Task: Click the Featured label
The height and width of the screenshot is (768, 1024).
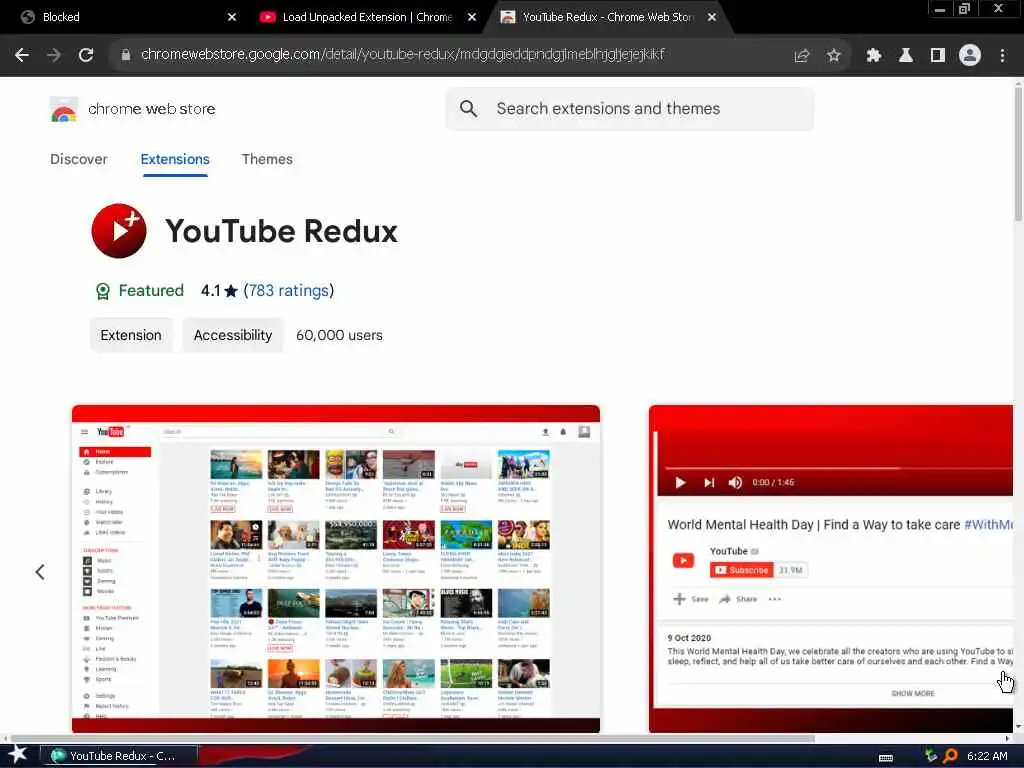Action: pyautogui.click(x=151, y=291)
